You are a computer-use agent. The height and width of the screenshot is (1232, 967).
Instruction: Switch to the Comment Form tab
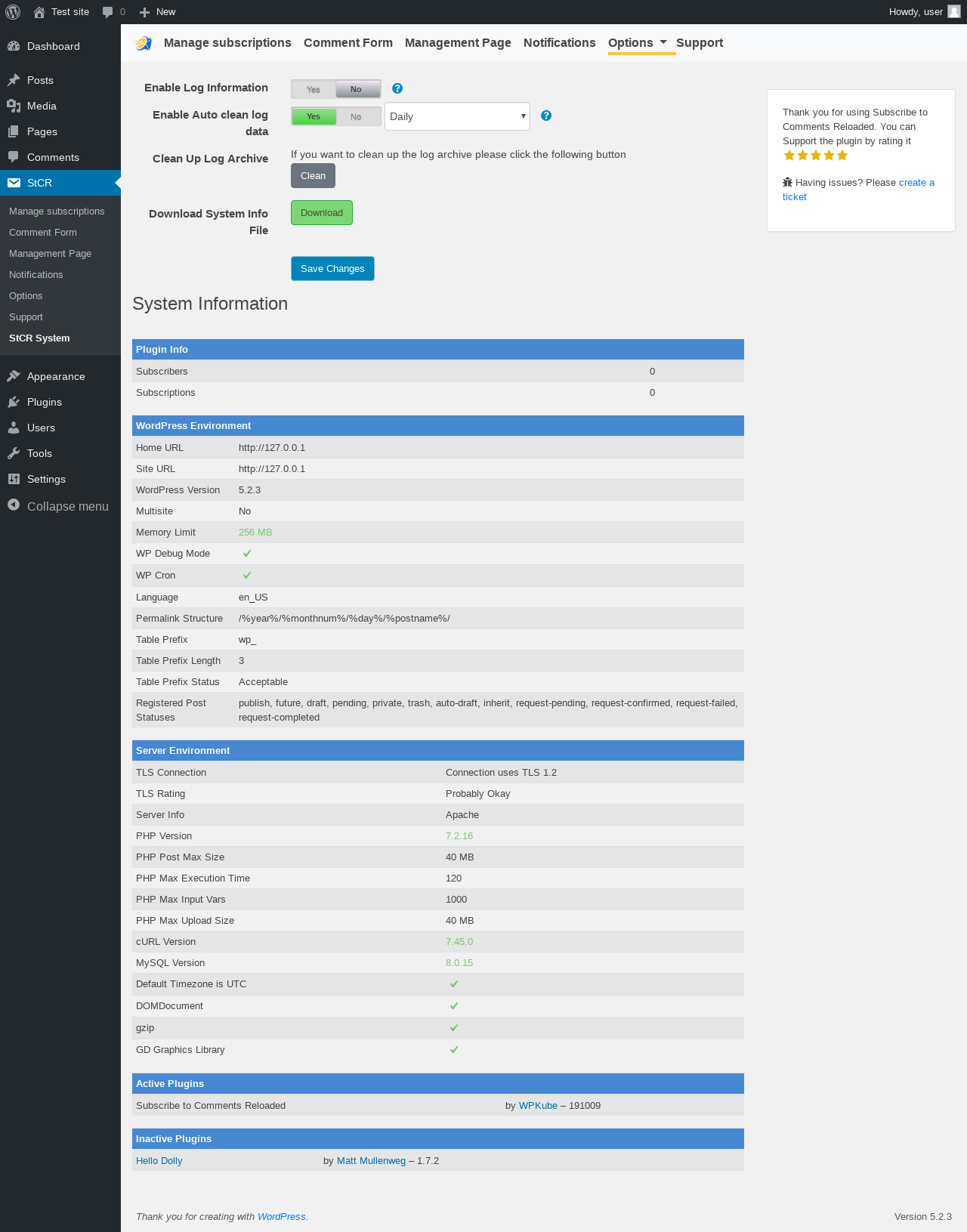pos(348,43)
